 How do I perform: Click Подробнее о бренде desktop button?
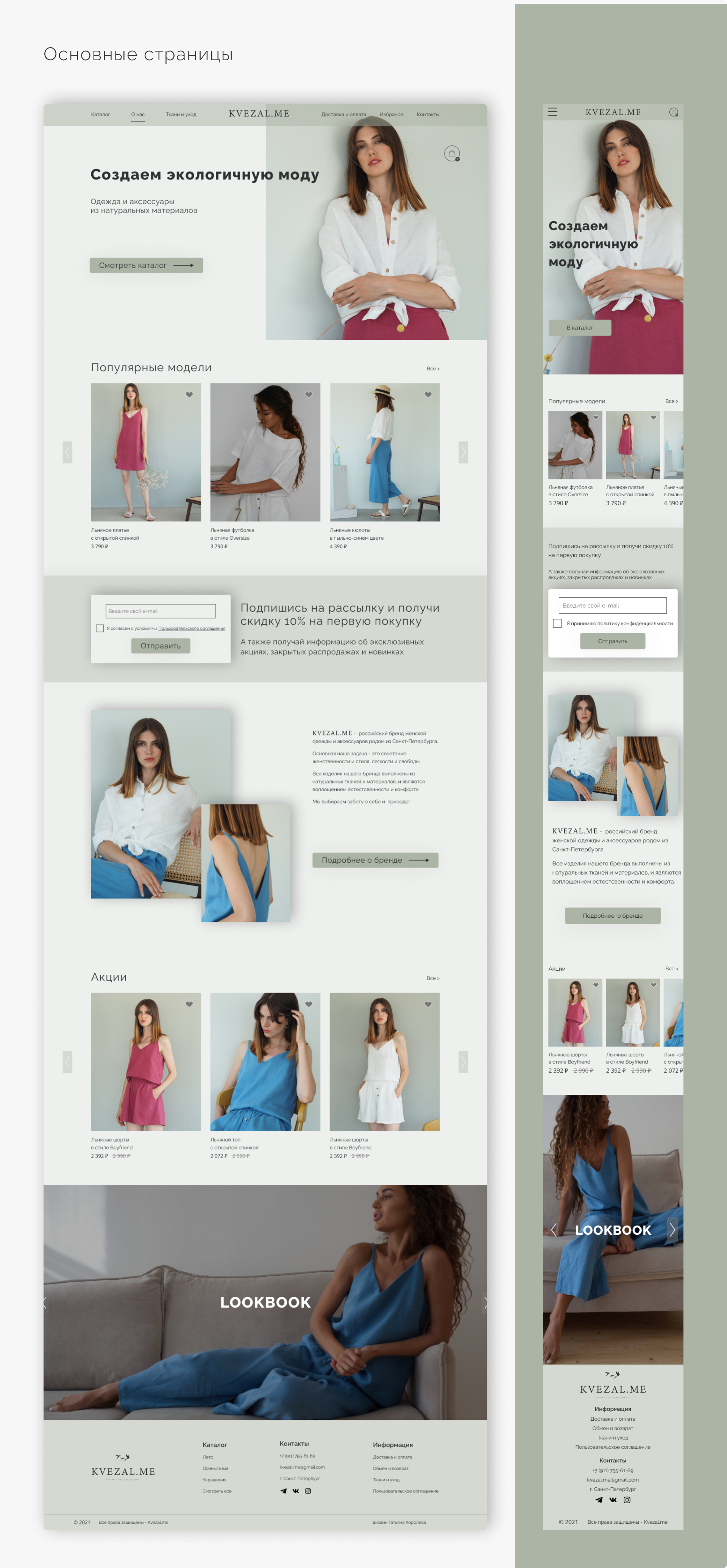[x=375, y=860]
